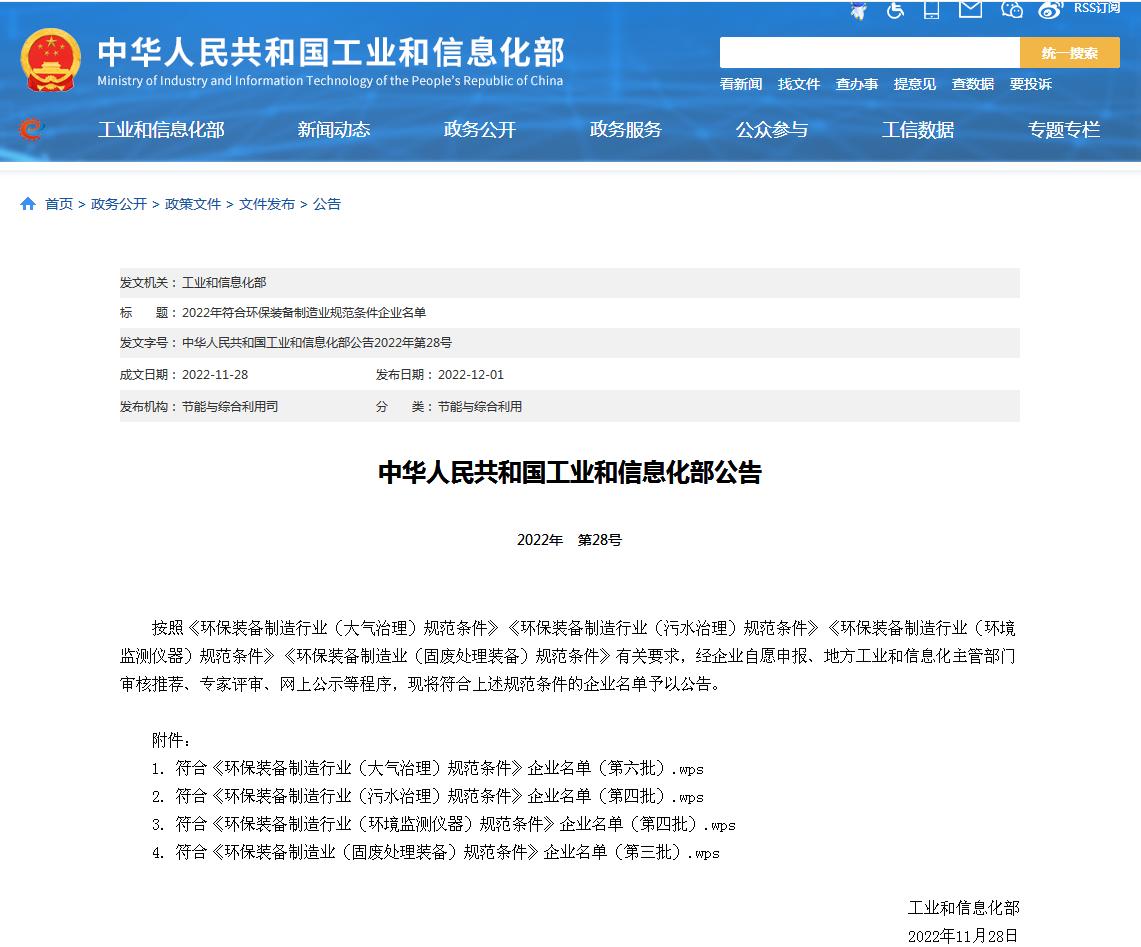The height and width of the screenshot is (947, 1141).
Task: Click the 工业和信息化部 signature above the date
Action: coord(963,908)
